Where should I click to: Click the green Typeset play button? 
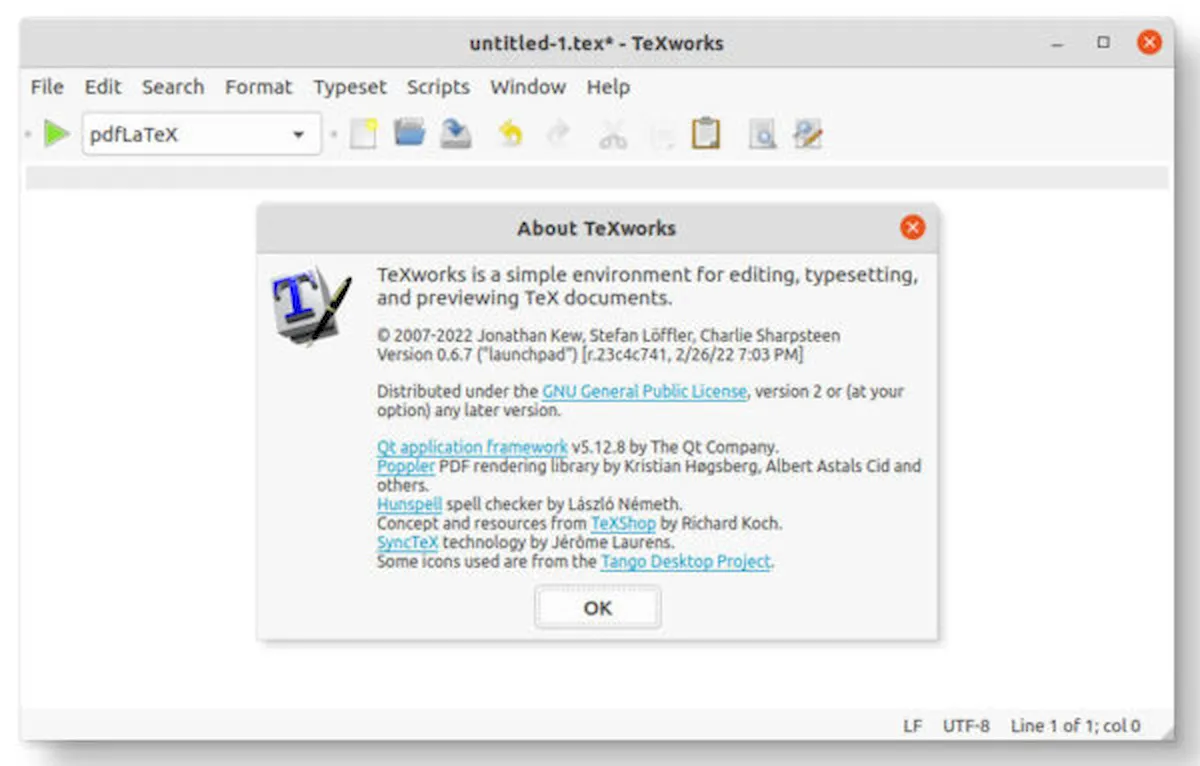(x=57, y=134)
